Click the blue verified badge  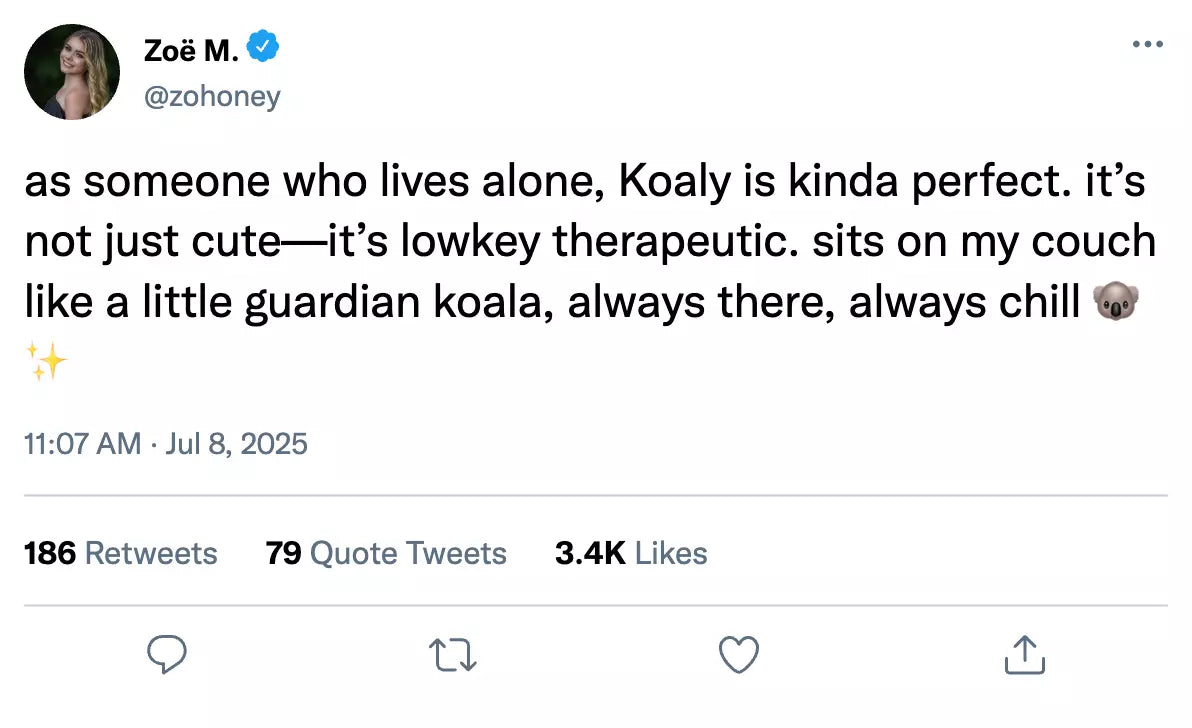(x=263, y=47)
